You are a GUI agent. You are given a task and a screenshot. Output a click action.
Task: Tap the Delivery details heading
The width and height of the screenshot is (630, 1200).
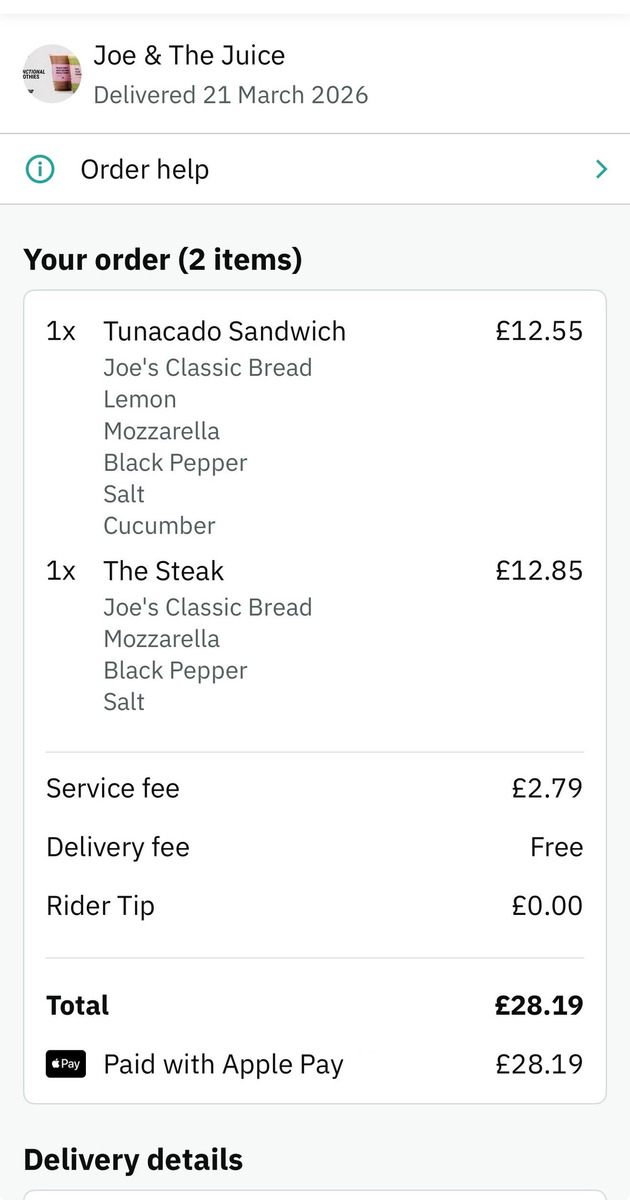133,1159
